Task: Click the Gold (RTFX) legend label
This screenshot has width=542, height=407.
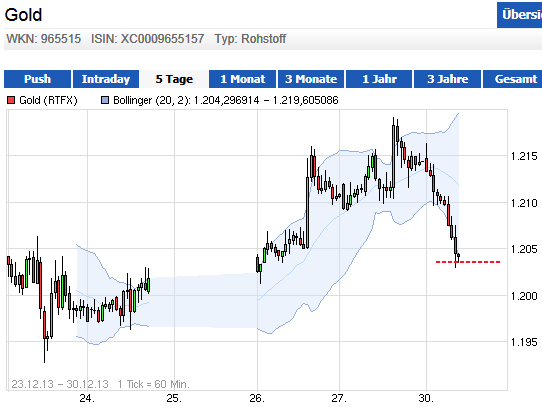Action: pyautogui.click(x=48, y=100)
